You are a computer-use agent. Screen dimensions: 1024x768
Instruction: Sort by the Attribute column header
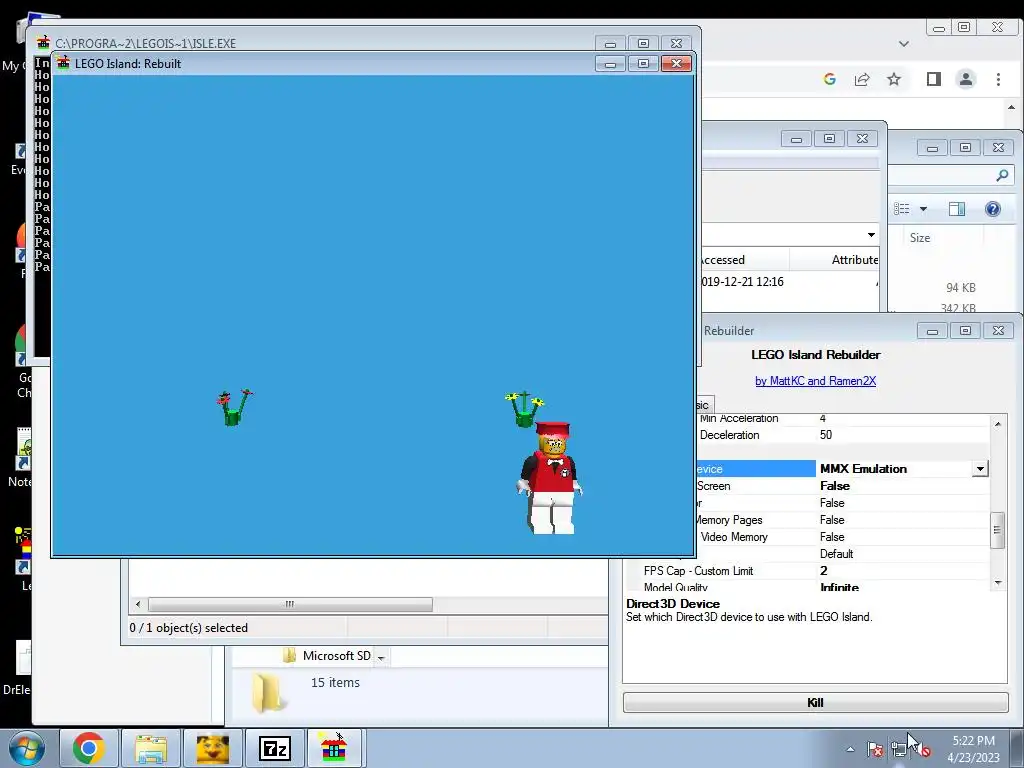(855, 260)
